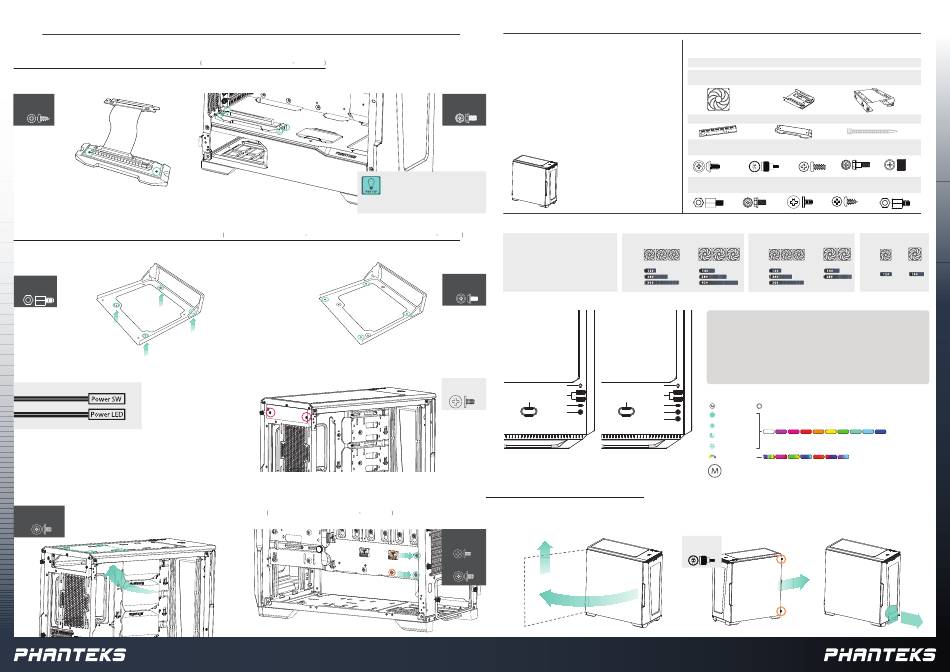Click the black thumb nut icon in screw row
950x672 pixels.
tap(894, 165)
